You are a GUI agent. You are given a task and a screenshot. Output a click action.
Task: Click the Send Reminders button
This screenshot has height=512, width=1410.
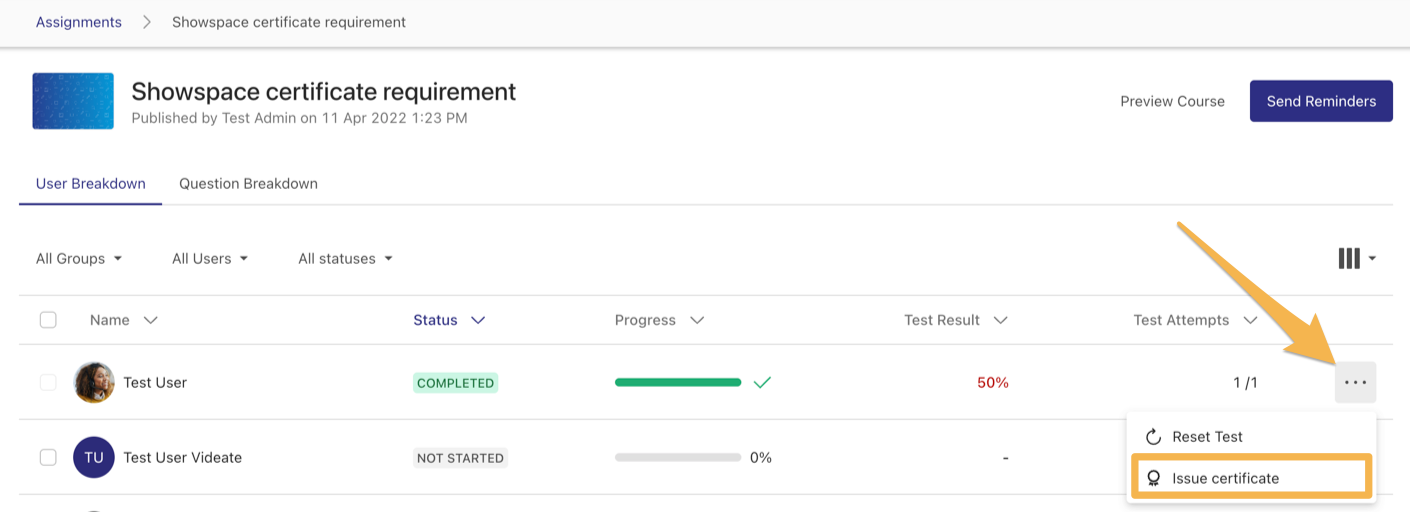[1321, 101]
